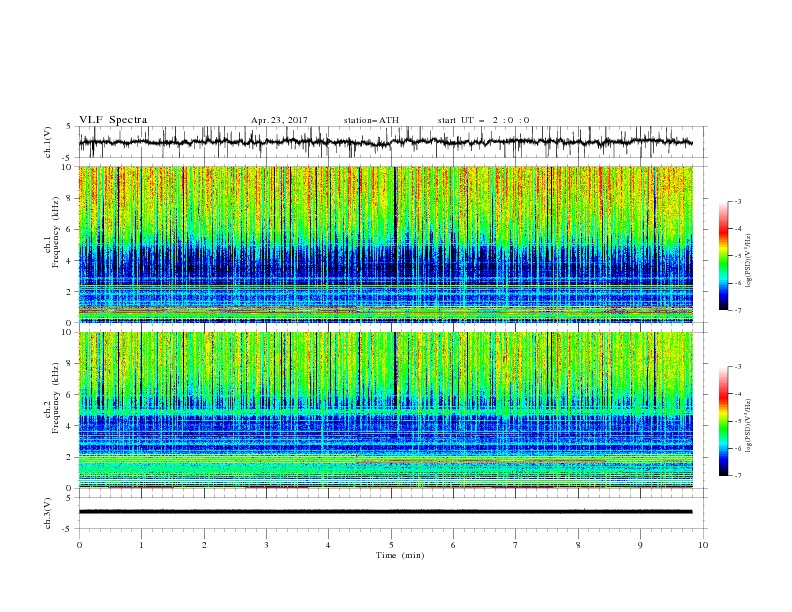The height and width of the screenshot is (612, 792).
Task: Click the "6" kHz tick on ch.1 frequency axis
Action: coord(70,229)
